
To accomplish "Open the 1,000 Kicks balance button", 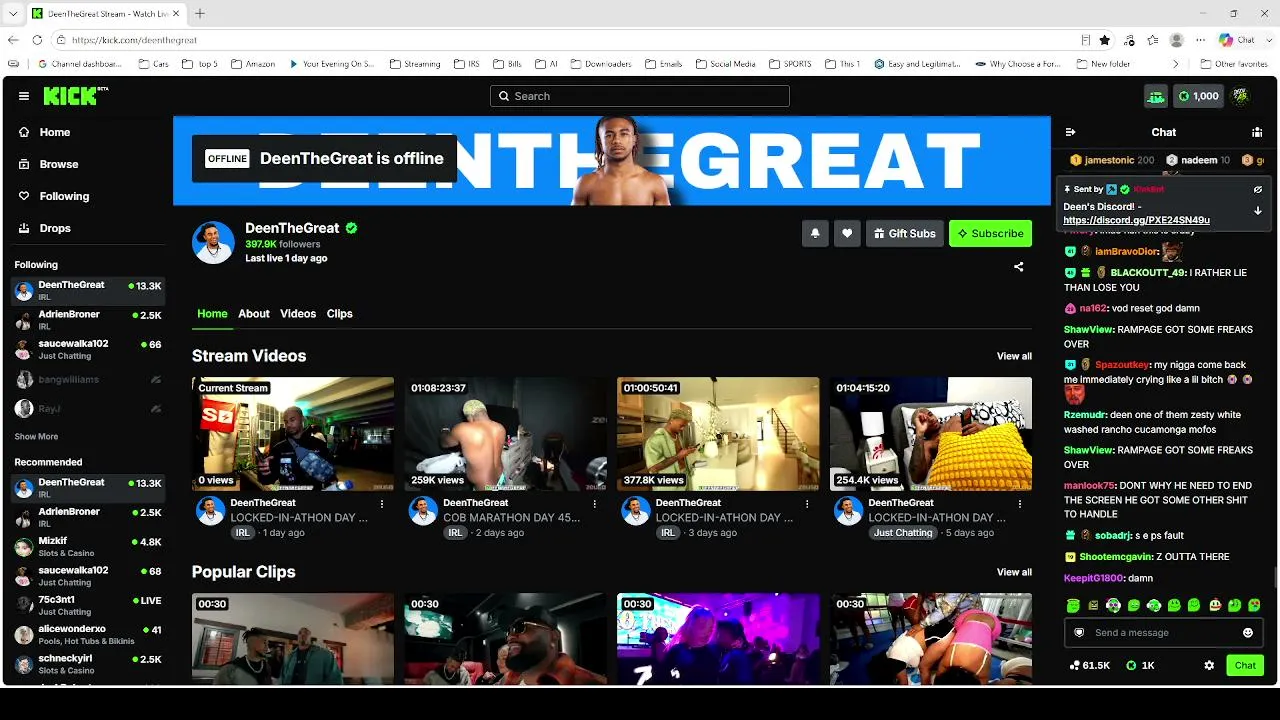I will click(1198, 96).
